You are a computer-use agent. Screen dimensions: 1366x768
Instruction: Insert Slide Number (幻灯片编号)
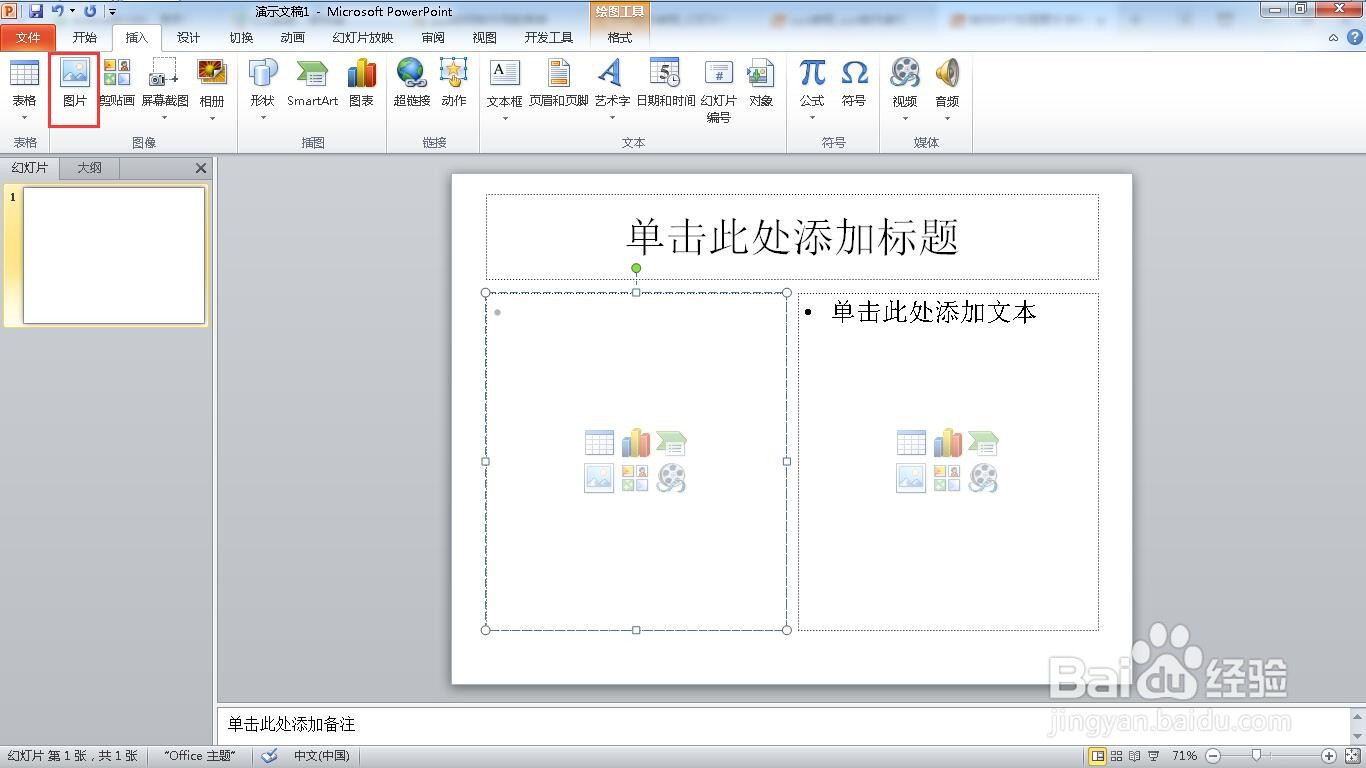718,90
